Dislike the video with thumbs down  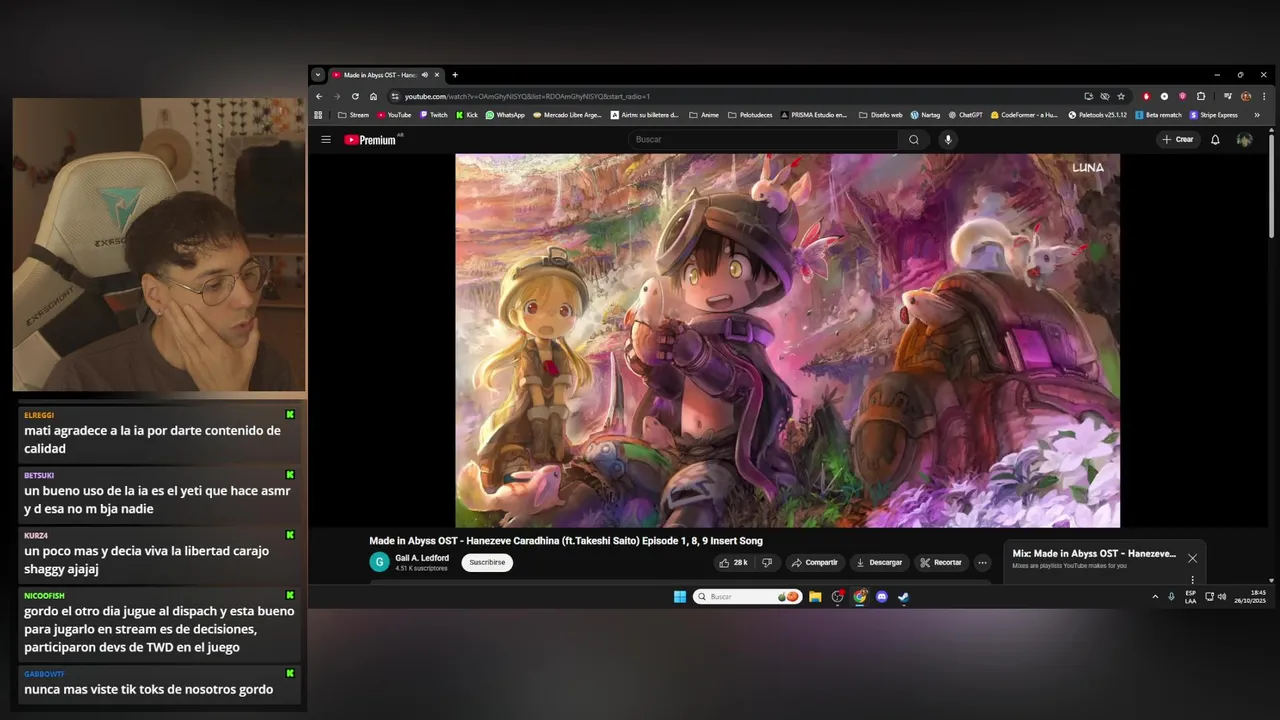pos(767,563)
